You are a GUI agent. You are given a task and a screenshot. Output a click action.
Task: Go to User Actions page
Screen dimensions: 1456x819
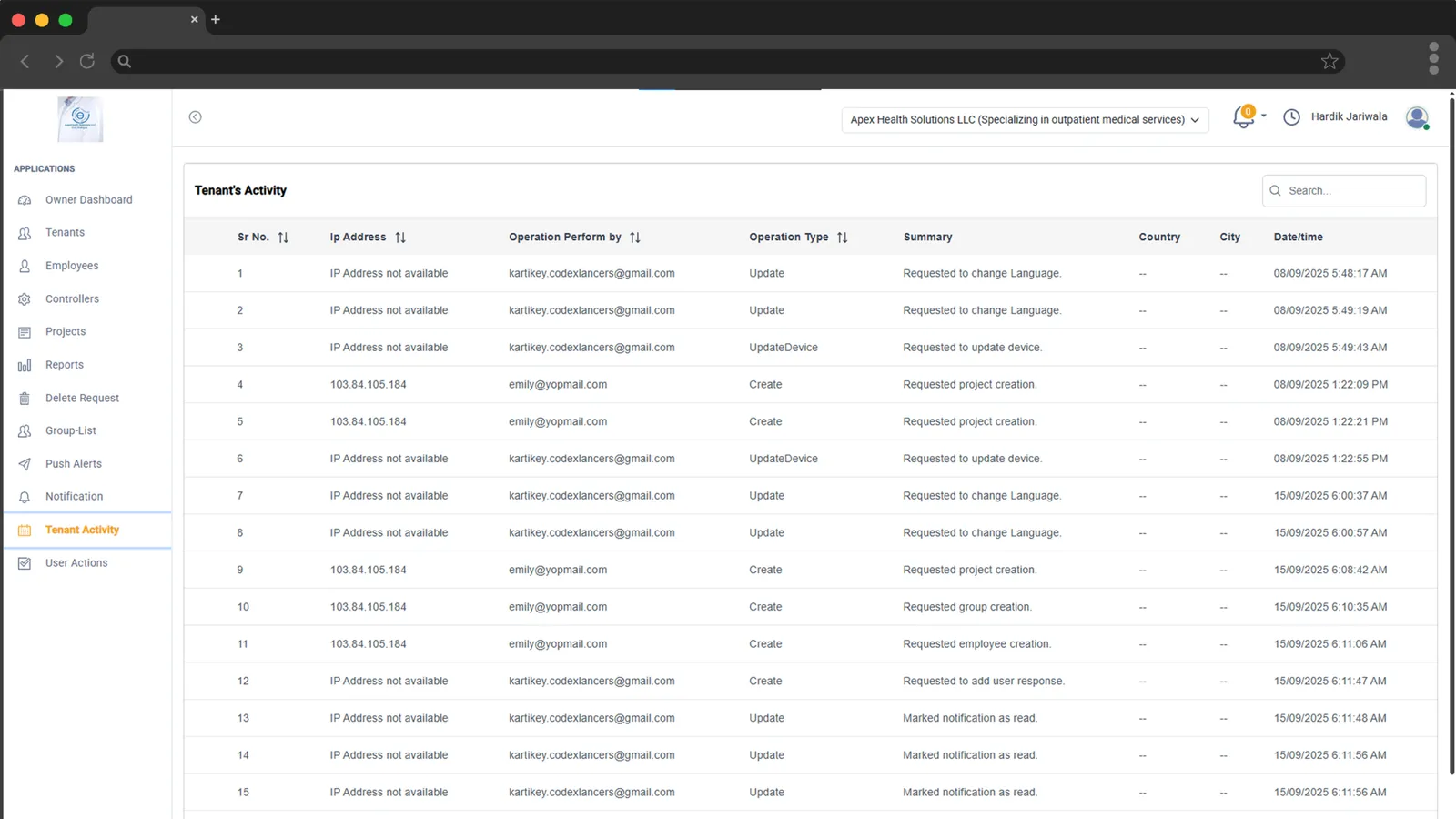pyautogui.click(x=76, y=563)
